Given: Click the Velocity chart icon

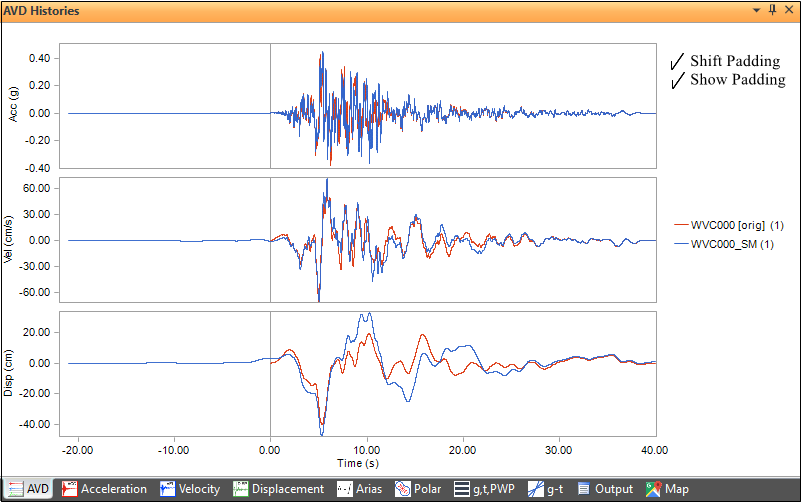Looking at the screenshot, I should coord(168,489).
